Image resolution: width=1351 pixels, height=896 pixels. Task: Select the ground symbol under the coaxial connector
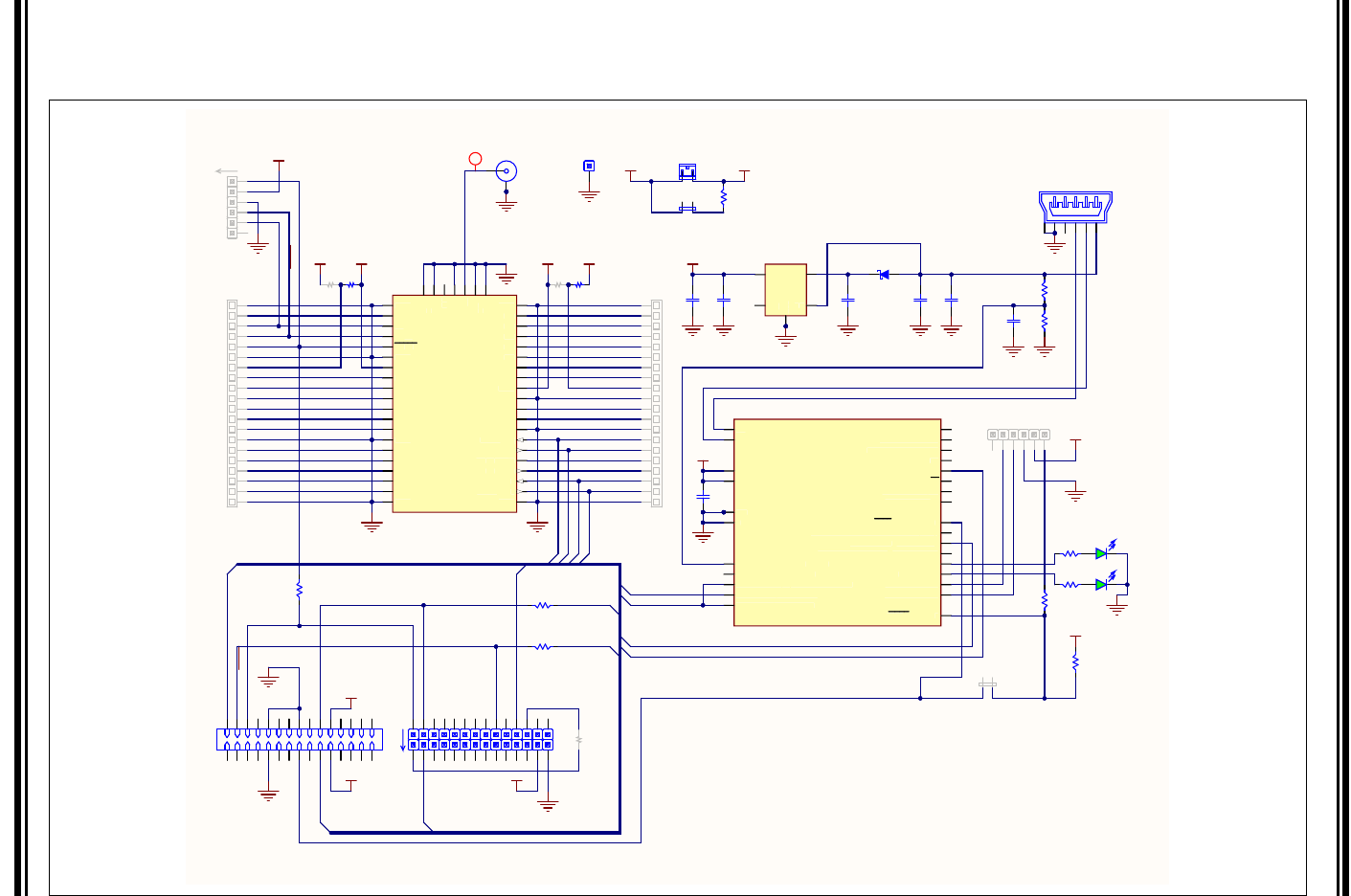point(507,205)
